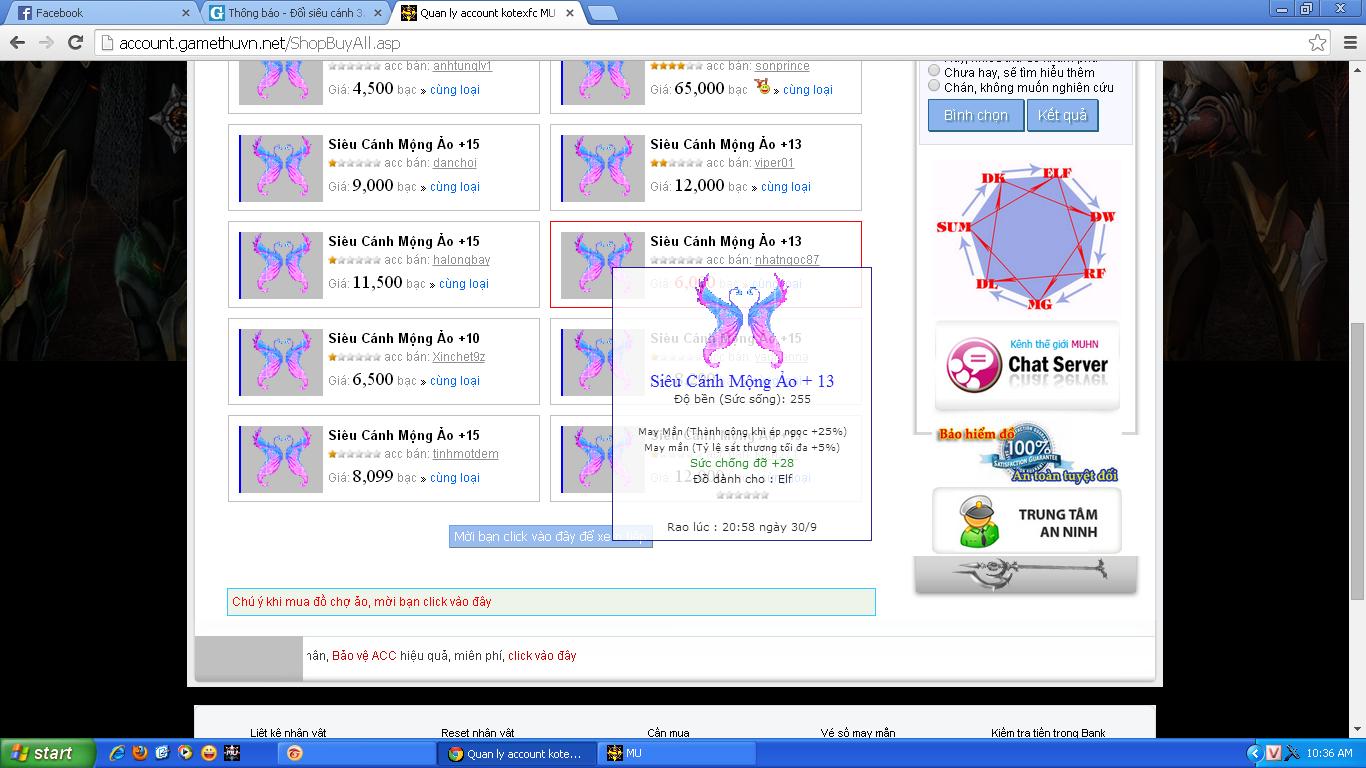Click title 'Siêu Cánh Mộng Ảo +10'
Image resolution: width=1366 pixels, height=768 pixels.
(x=404, y=338)
